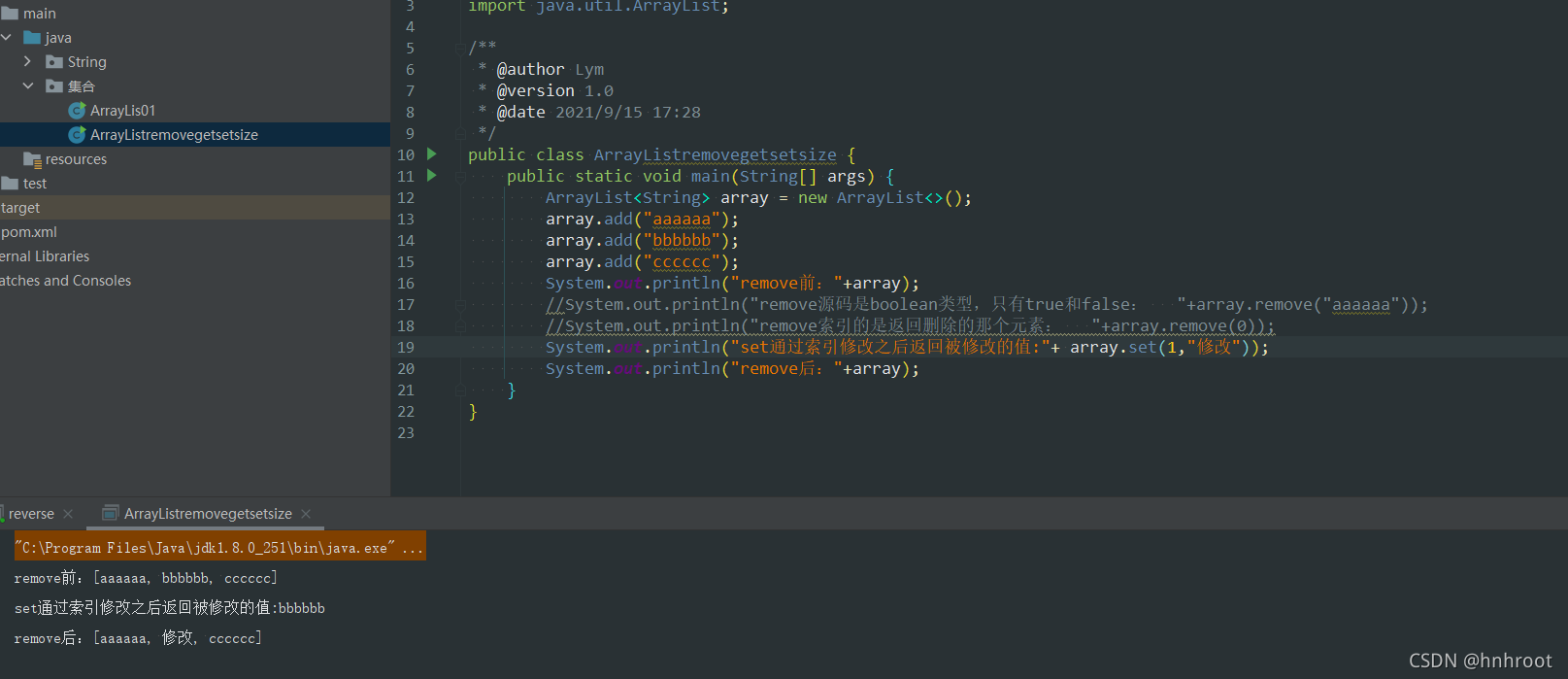
Task: Toggle fold marker on line 18 comment
Action: (459, 325)
